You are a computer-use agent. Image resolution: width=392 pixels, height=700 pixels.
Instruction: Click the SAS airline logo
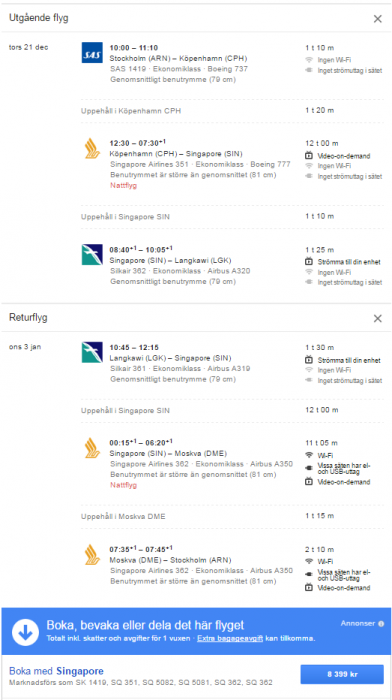tap(92, 53)
